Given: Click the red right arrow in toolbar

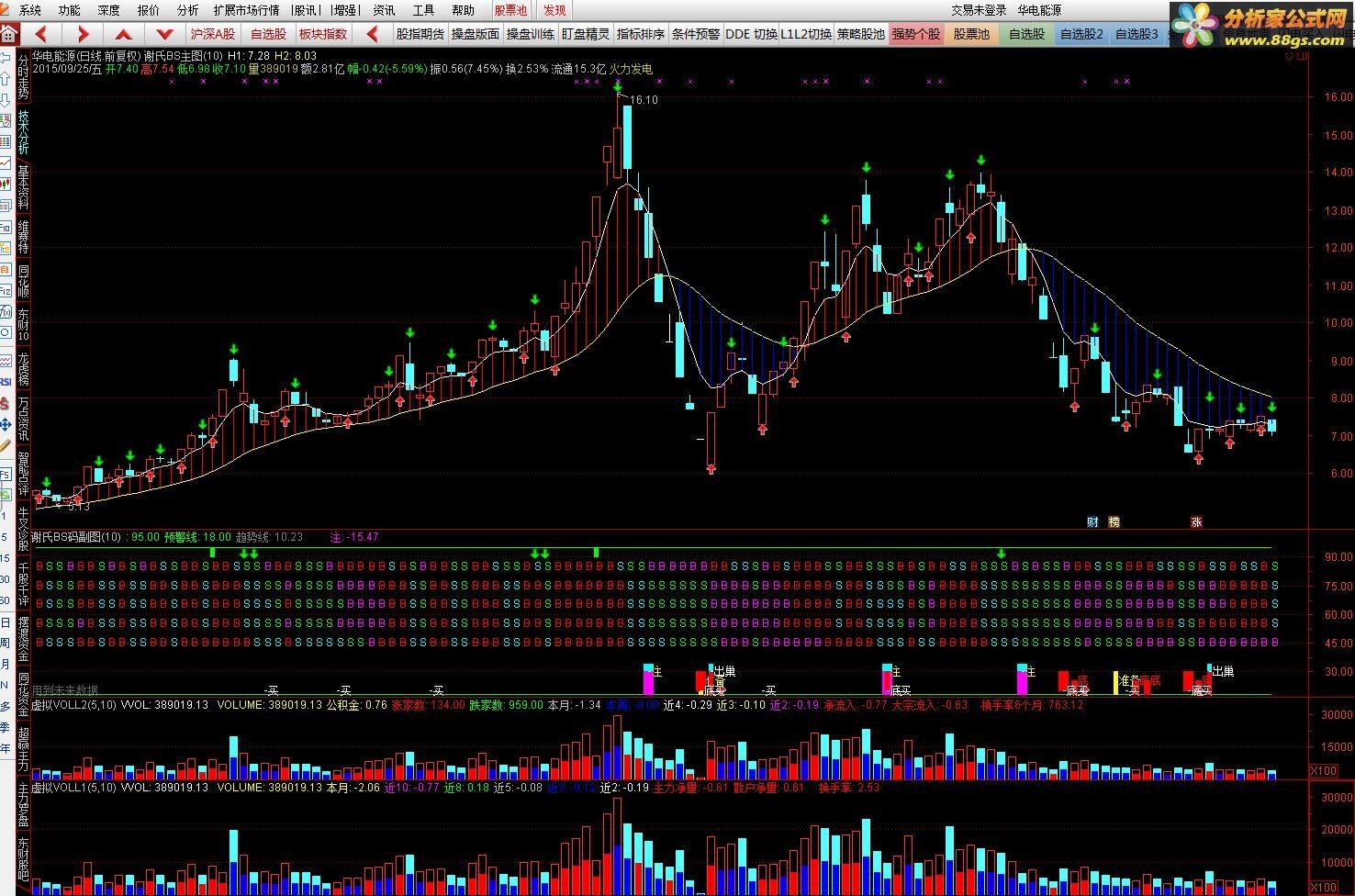Looking at the screenshot, I should click(82, 35).
